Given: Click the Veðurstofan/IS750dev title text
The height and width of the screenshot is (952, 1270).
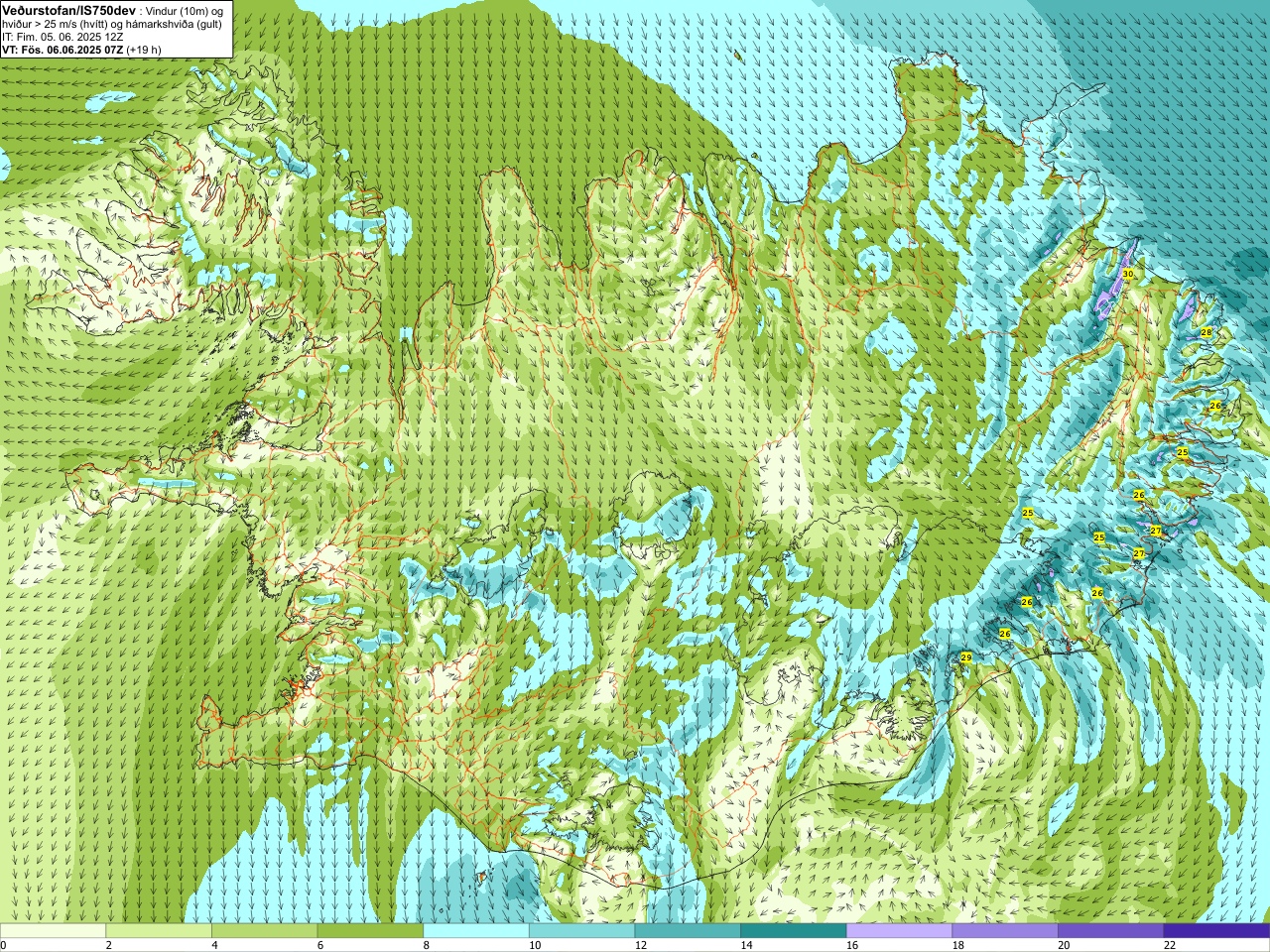Looking at the screenshot, I should click(69, 10).
